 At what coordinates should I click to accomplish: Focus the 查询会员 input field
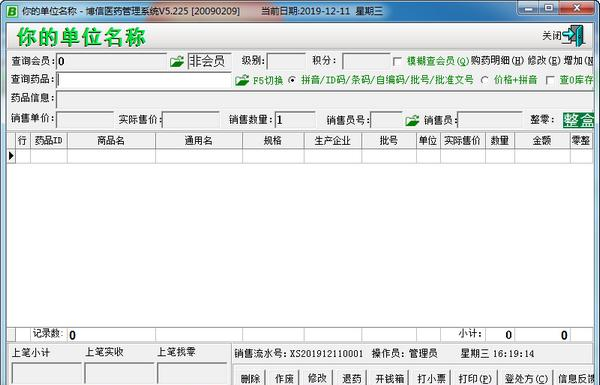111,61
